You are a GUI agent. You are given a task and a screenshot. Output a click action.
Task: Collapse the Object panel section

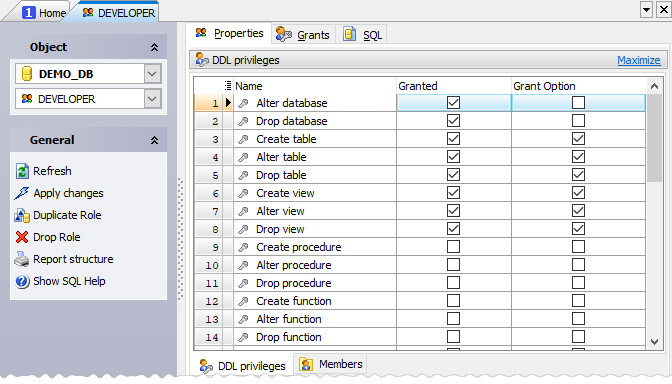[154, 47]
